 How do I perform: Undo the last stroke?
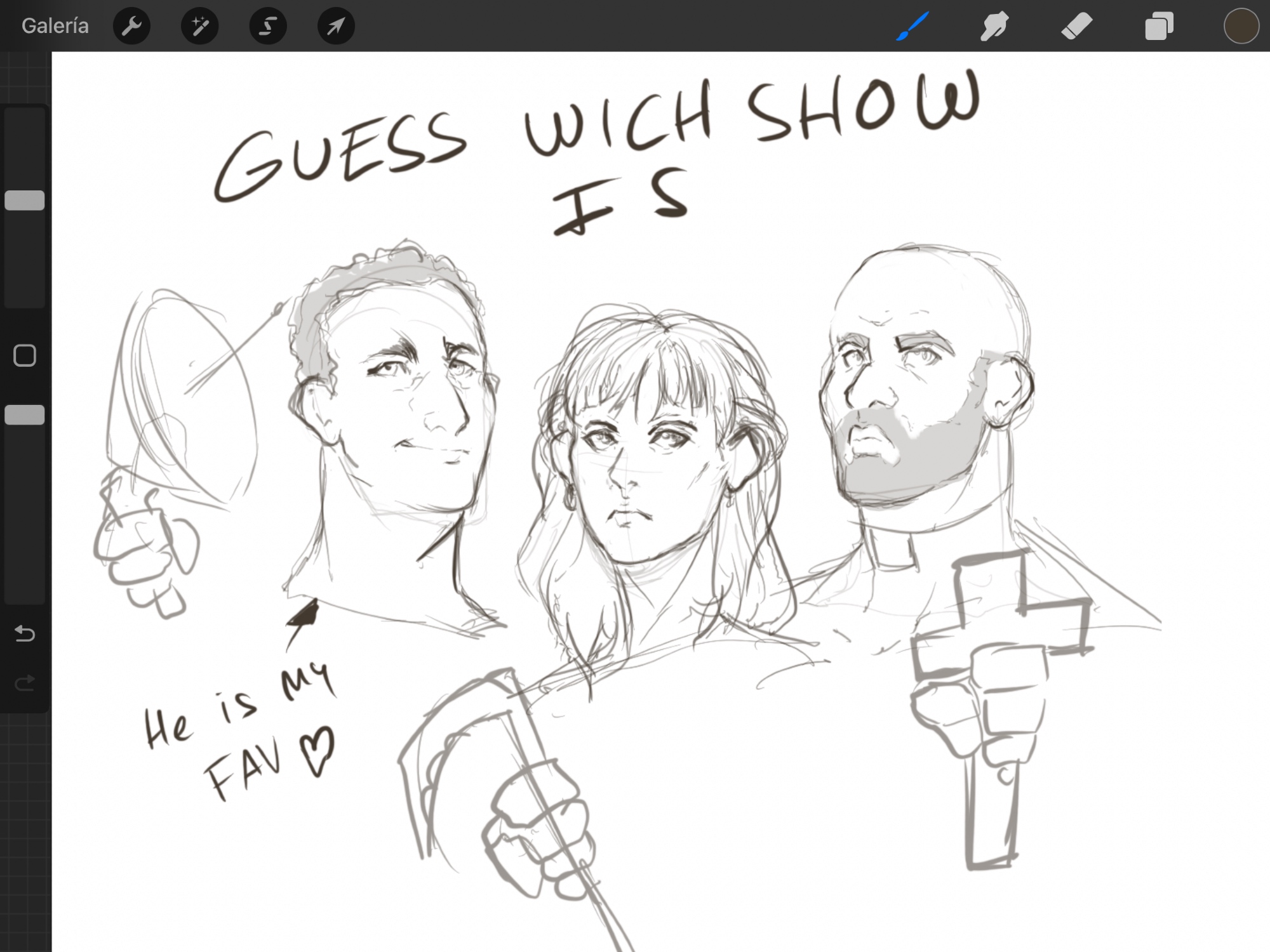[25, 633]
